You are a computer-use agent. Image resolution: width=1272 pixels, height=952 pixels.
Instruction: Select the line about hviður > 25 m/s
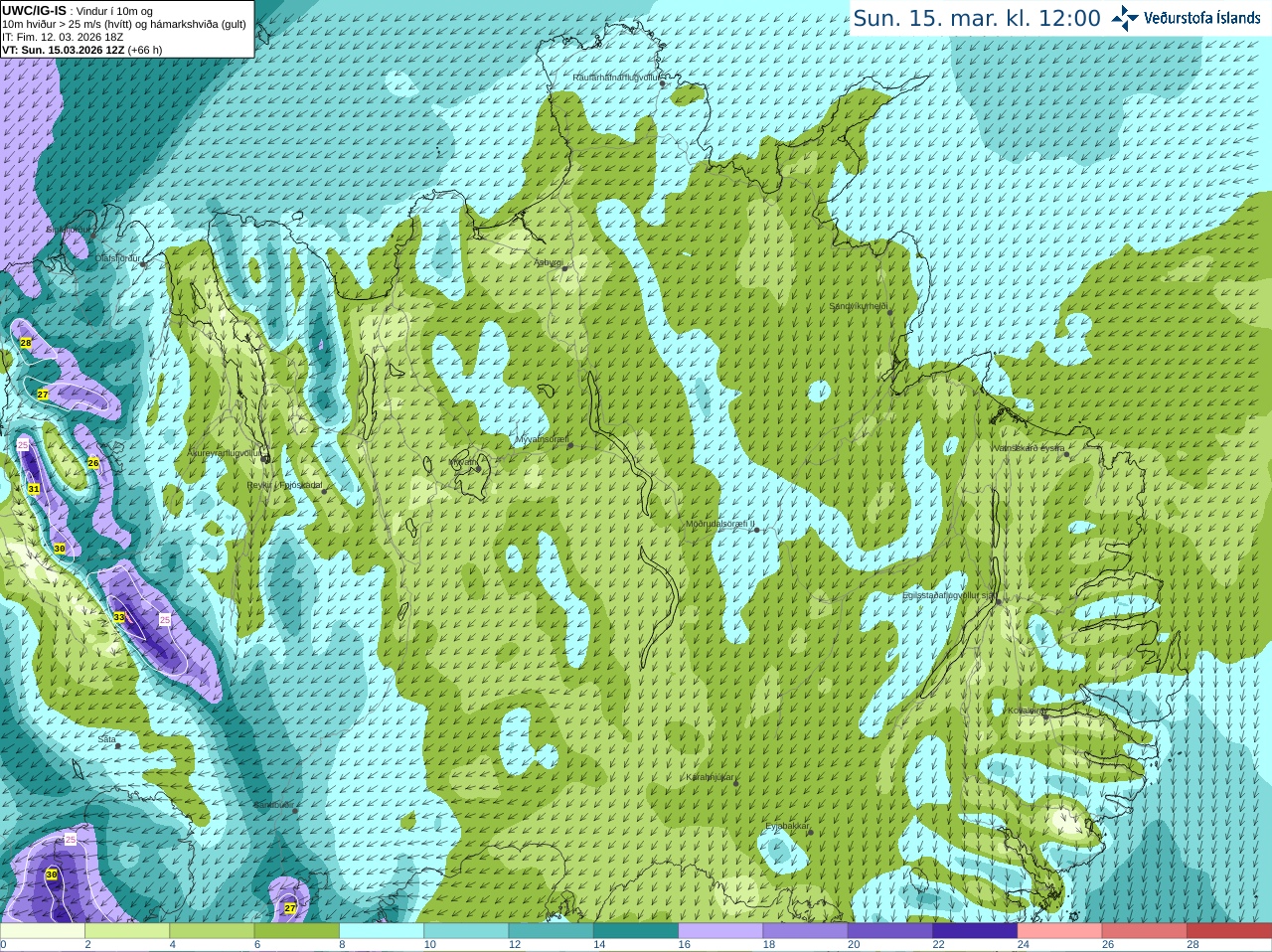click(x=124, y=24)
